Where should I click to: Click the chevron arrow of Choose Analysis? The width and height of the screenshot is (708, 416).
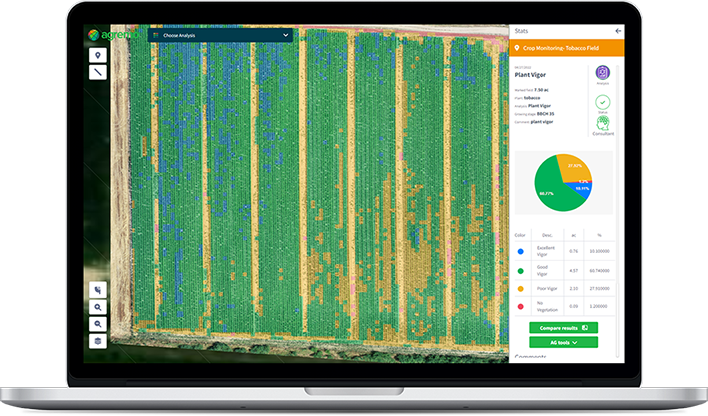tap(285, 35)
